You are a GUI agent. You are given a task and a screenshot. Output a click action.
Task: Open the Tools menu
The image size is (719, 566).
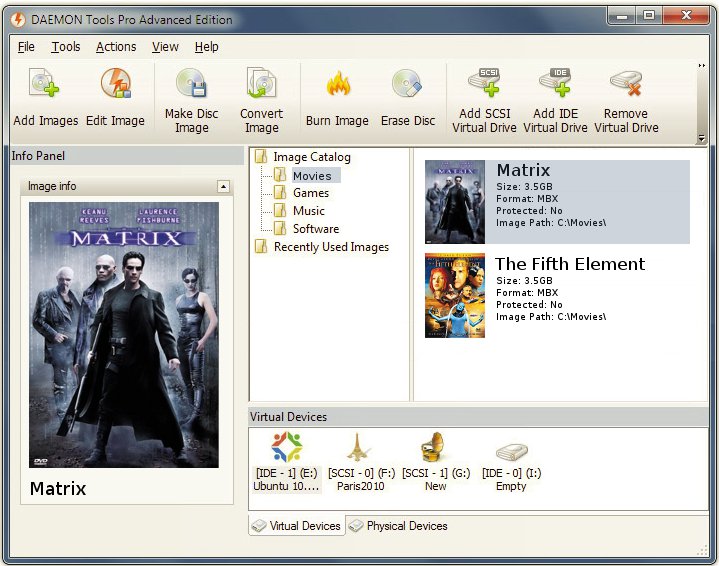tap(66, 47)
